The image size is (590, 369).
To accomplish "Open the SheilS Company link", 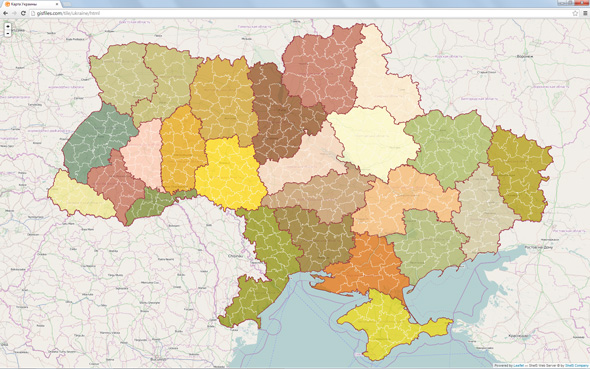I will coord(576,365).
